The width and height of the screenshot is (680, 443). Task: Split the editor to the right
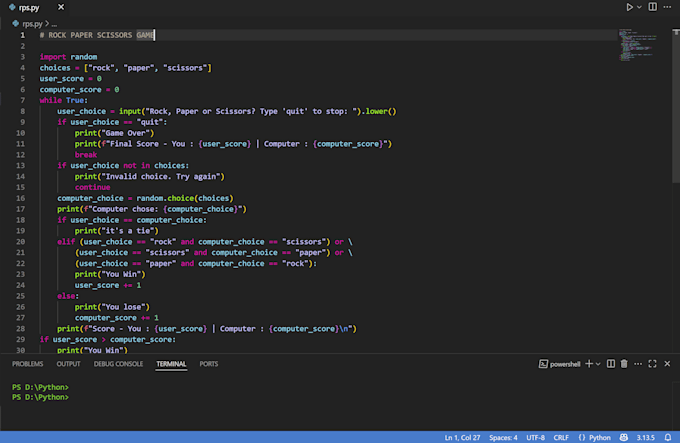click(652, 7)
